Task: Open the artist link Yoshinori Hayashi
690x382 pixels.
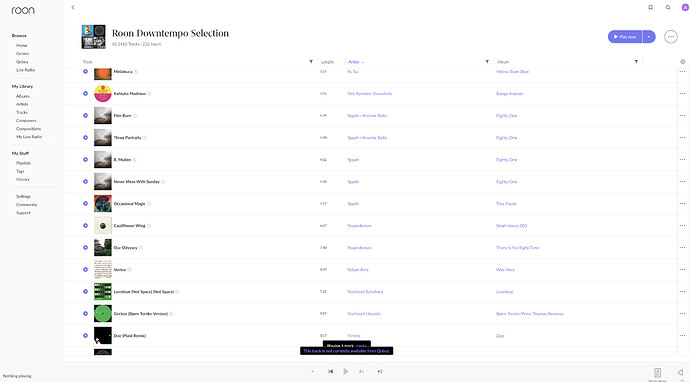Action: coord(363,314)
